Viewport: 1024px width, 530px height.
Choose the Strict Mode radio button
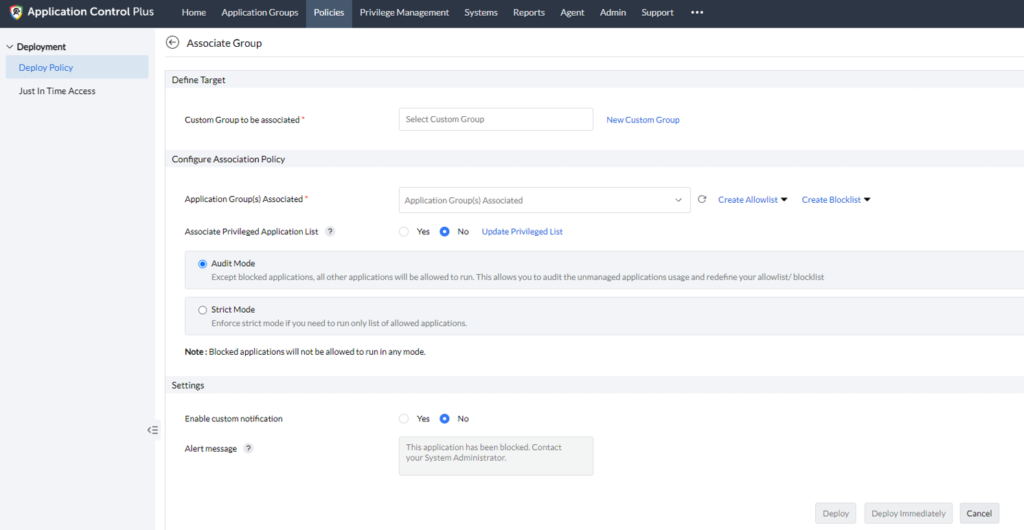(202, 310)
